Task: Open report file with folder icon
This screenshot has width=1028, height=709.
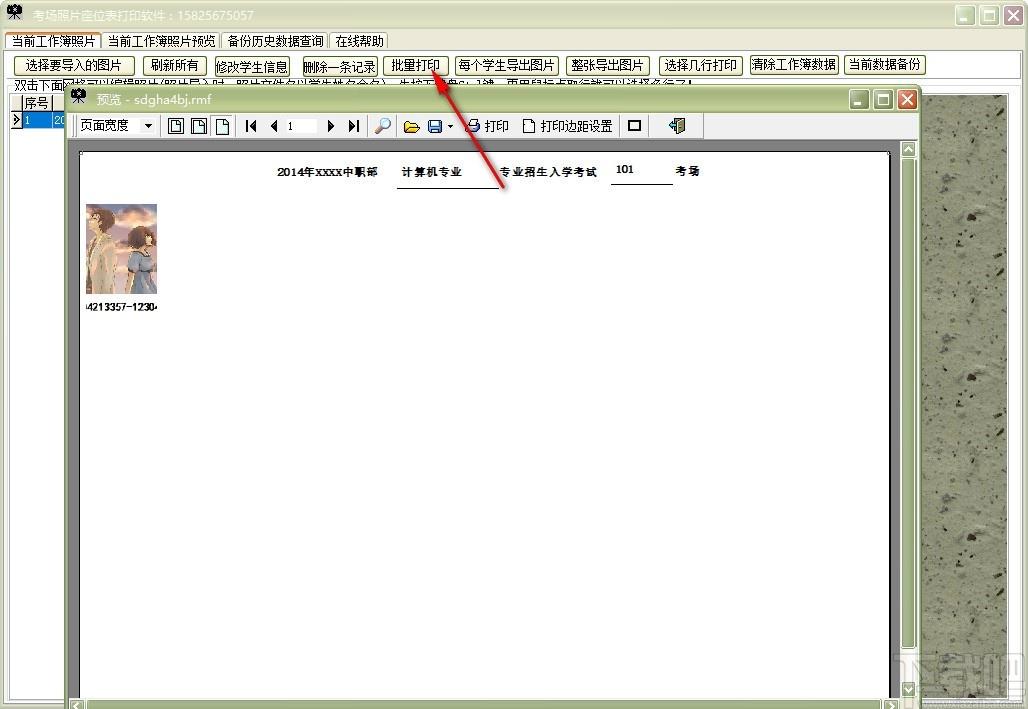Action: pos(411,126)
